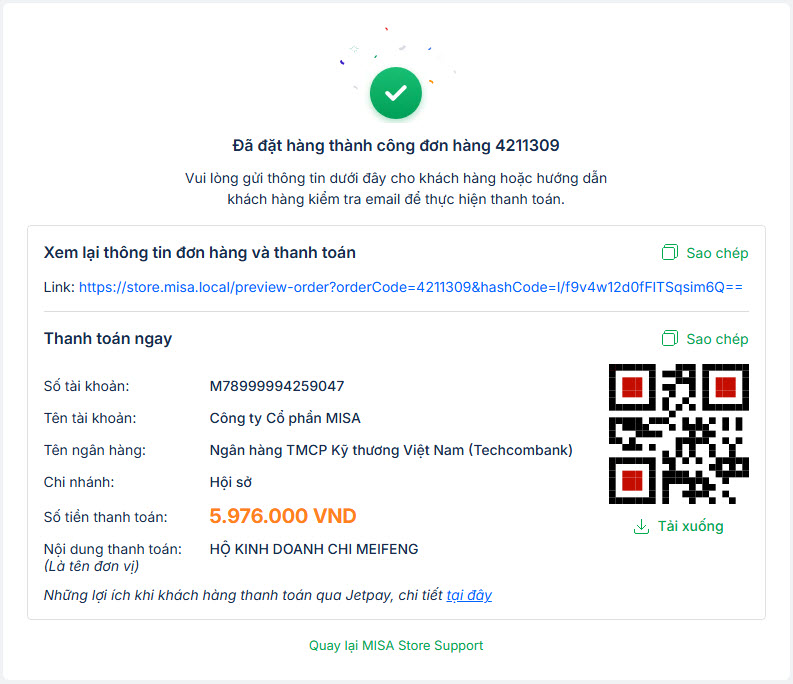
Task: Click the green success checkmark icon
Action: (396, 93)
